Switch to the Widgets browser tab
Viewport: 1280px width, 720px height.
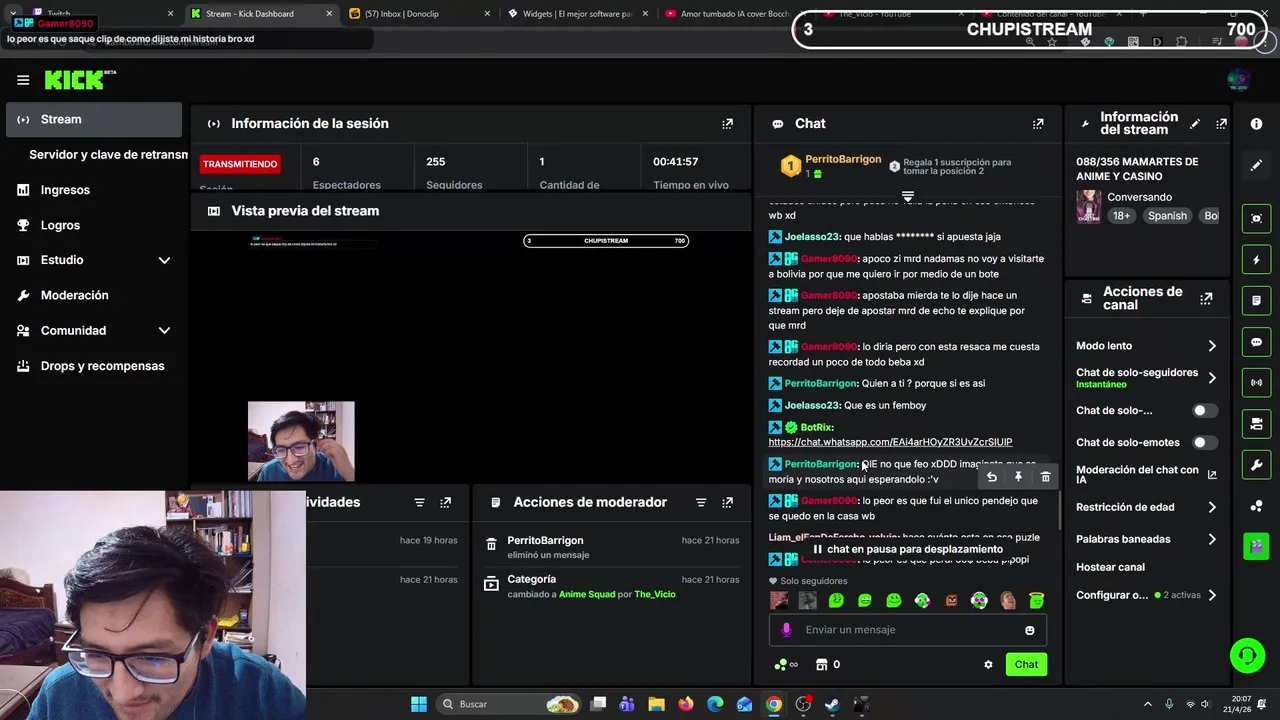[577, 14]
